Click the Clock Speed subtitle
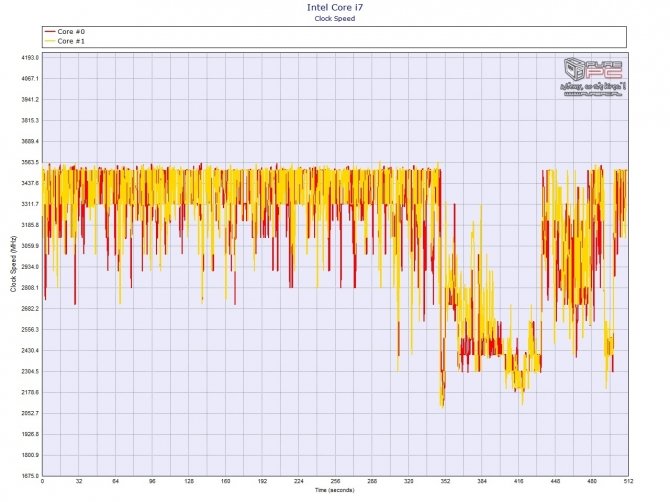Image resolution: width=670 pixels, height=502 pixels. coord(335,18)
